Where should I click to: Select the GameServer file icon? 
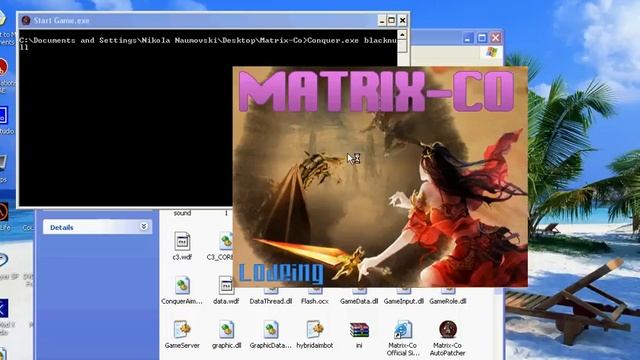(x=182, y=329)
